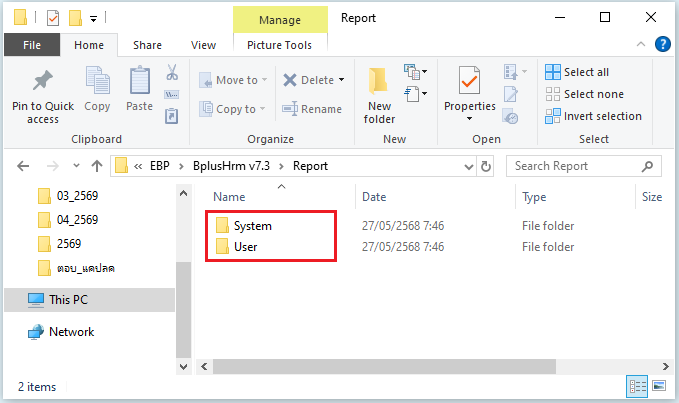Screen dimensions: 679x403
Task: Select the System folder
Action: click(x=252, y=226)
